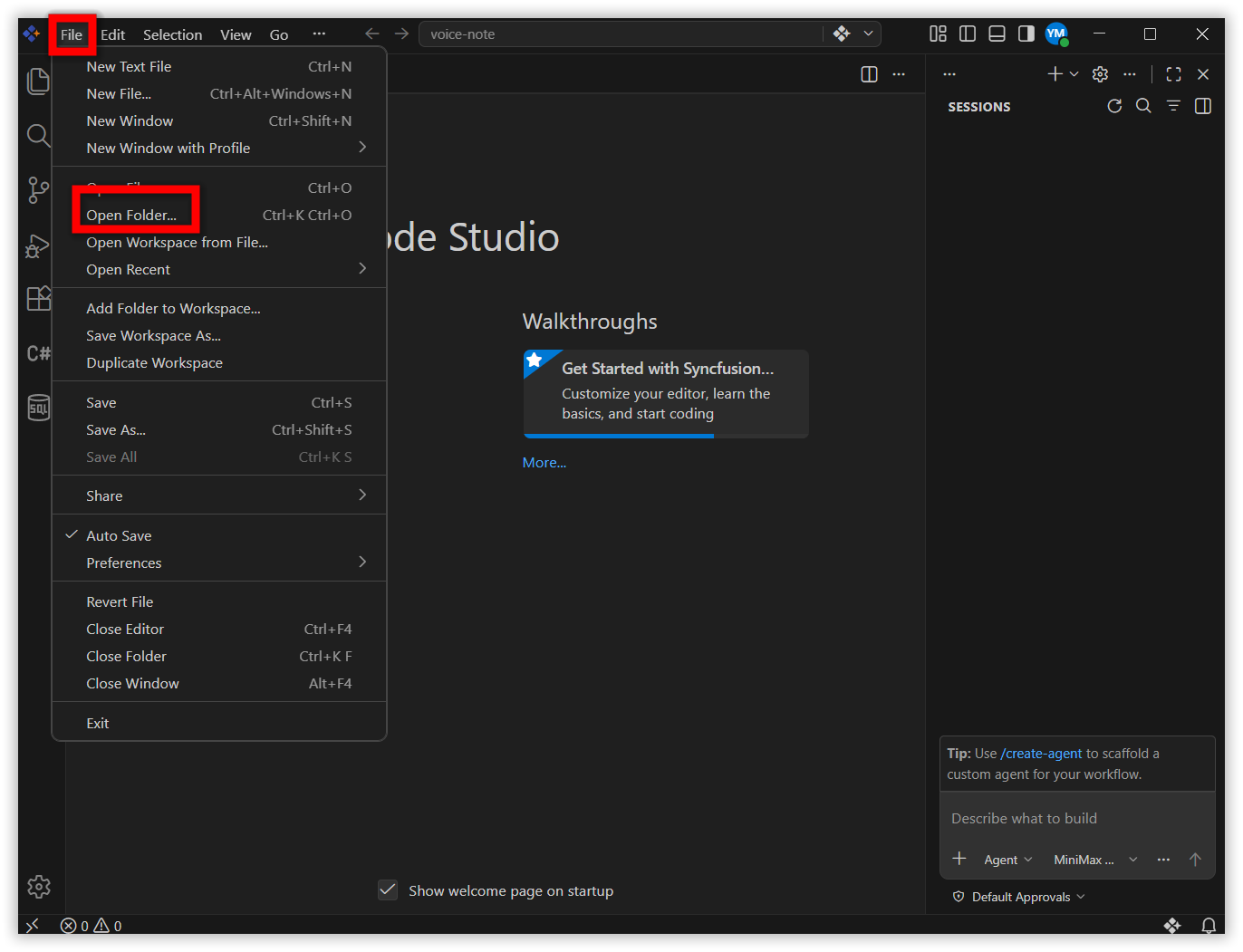The image size is (1243, 952).
Task: Refresh the Sessions list
Action: coord(1114,106)
